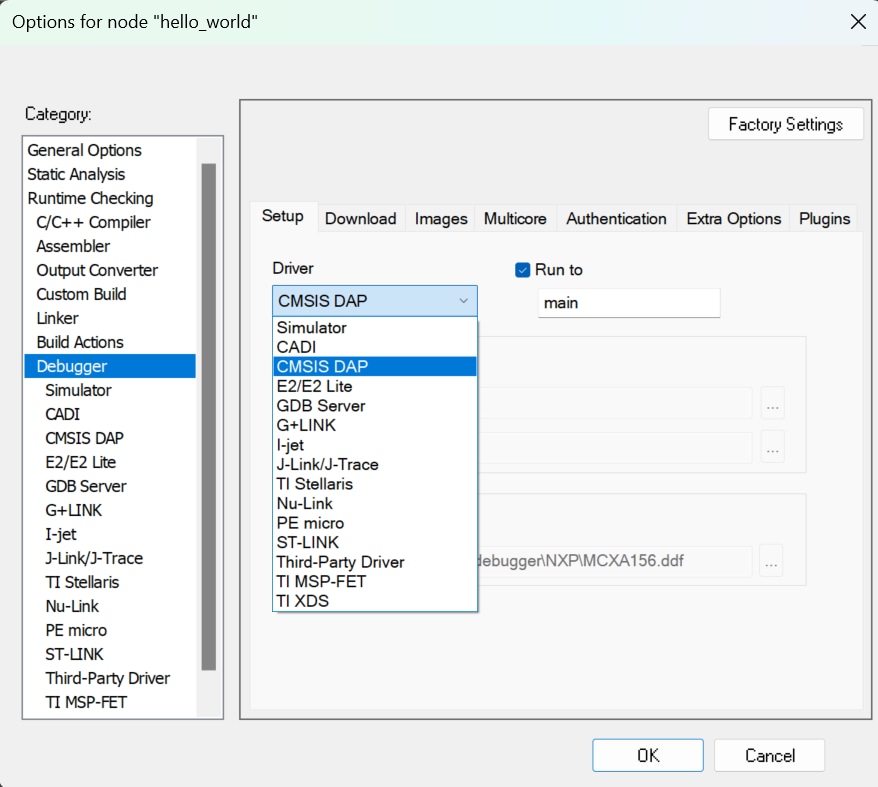Switch to the Download tab
The height and width of the screenshot is (787, 878).
pos(360,219)
